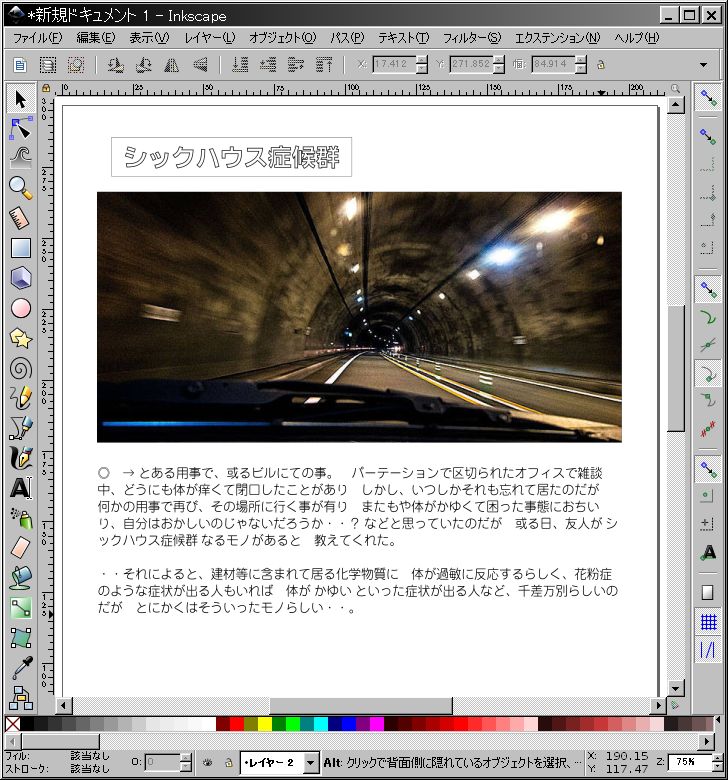Click Flip horizontal icon

pyautogui.click(x=172, y=65)
